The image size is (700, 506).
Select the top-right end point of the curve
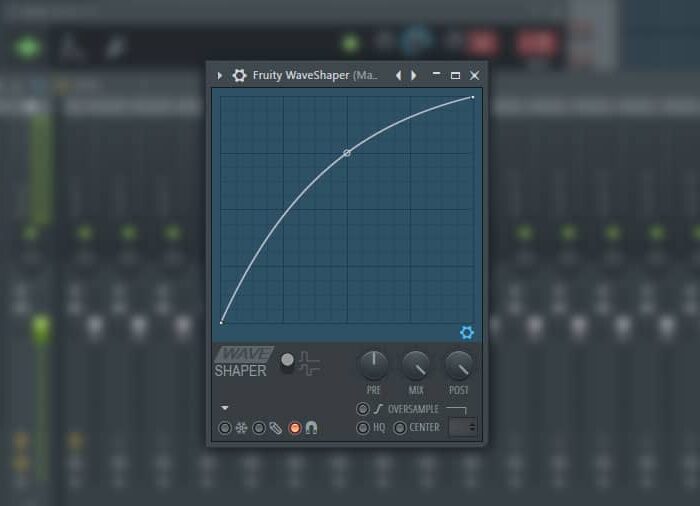click(x=473, y=97)
